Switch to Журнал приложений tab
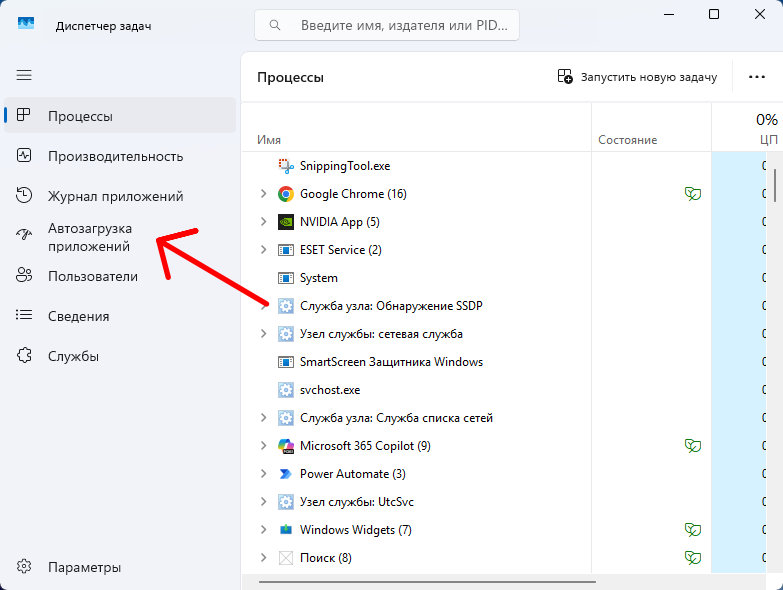Image resolution: width=783 pixels, height=590 pixels. tap(120, 195)
